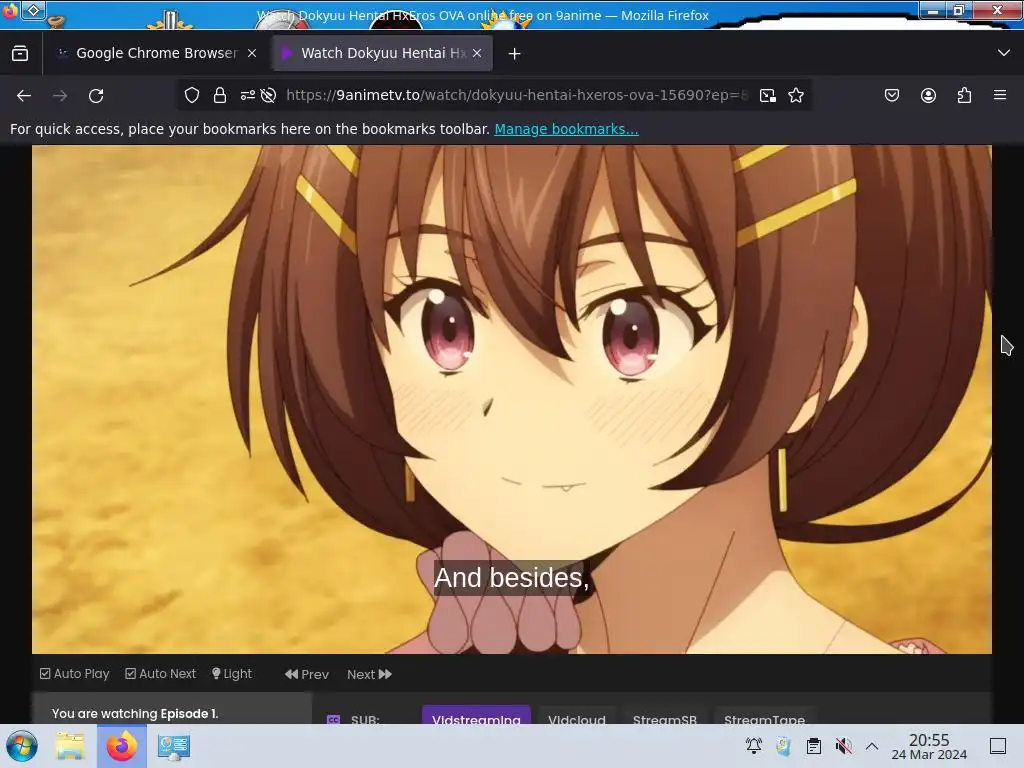Open the Extensions puzzle icon
Screen dimensions: 1024x768
pos(965,95)
